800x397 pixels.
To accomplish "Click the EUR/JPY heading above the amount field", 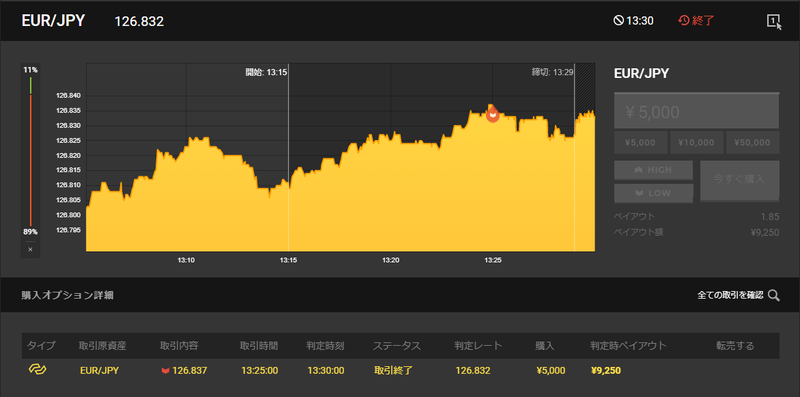I will click(x=641, y=73).
